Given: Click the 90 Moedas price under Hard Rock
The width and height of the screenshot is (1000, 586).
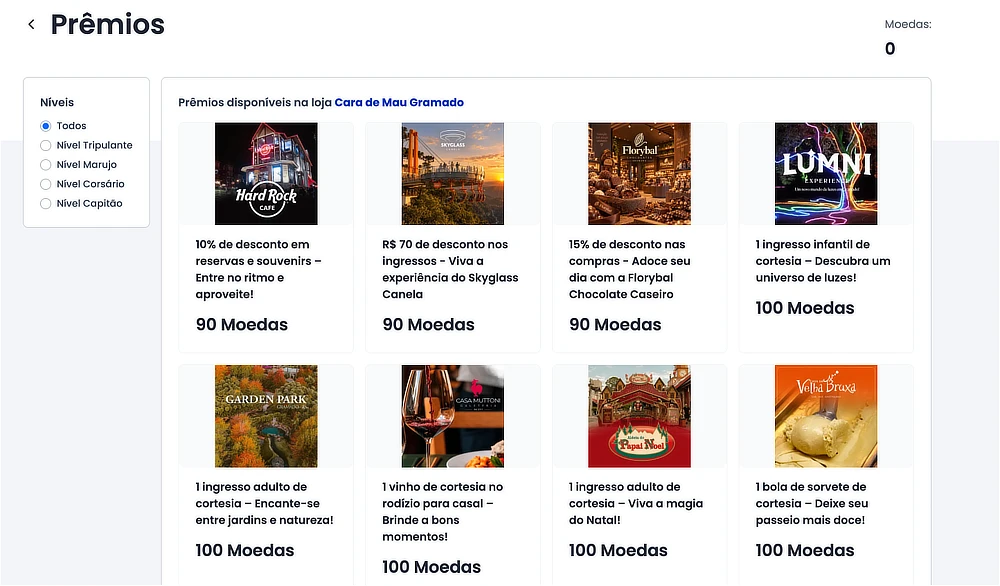Looking at the screenshot, I should click(242, 325).
